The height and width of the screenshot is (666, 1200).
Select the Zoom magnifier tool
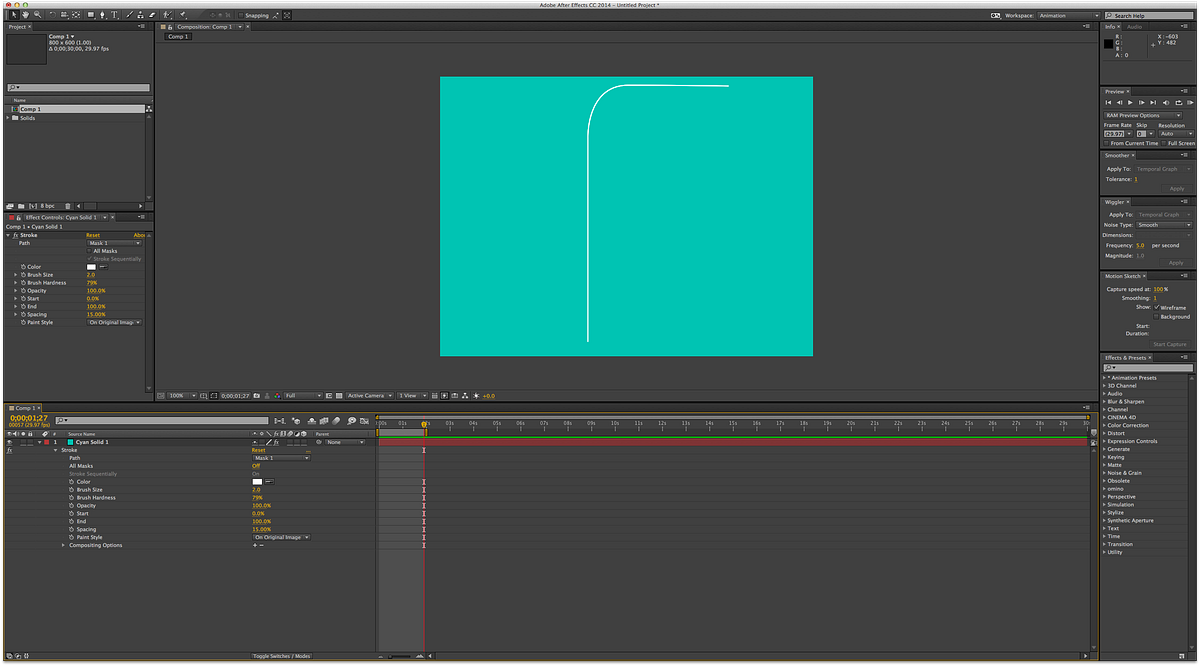coord(38,15)
